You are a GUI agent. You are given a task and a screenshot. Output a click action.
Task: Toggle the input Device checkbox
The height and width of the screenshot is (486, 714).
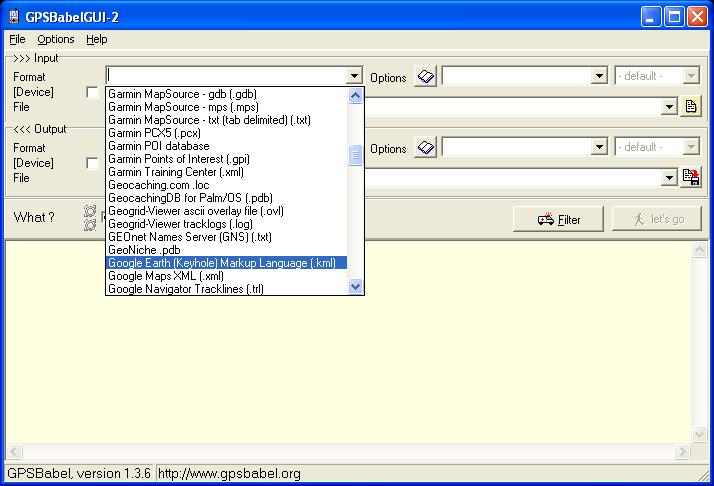(92, 92)
